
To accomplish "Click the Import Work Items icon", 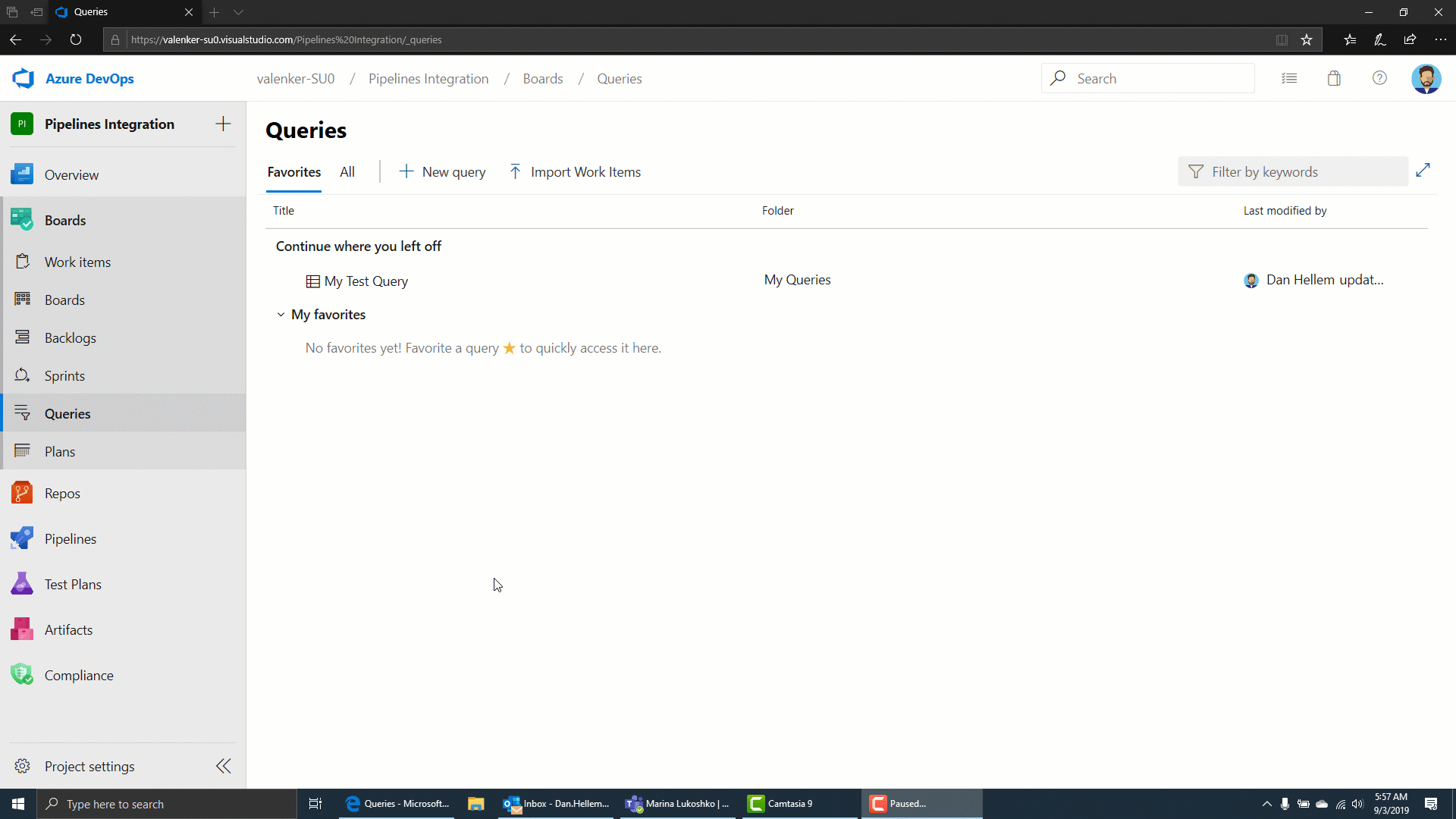I will [516, 171].
